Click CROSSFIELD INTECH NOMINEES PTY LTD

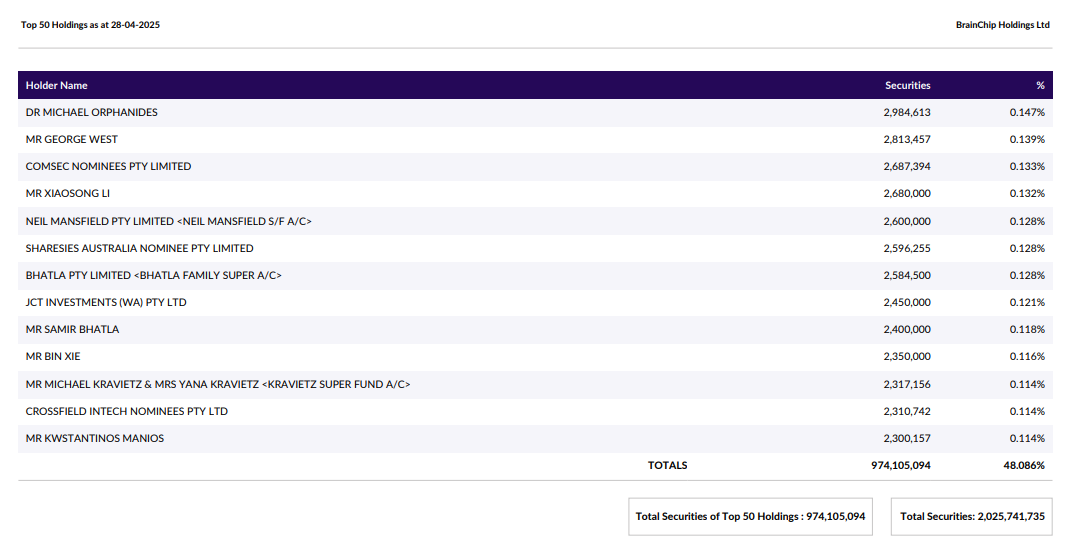(x=127, y=411)
